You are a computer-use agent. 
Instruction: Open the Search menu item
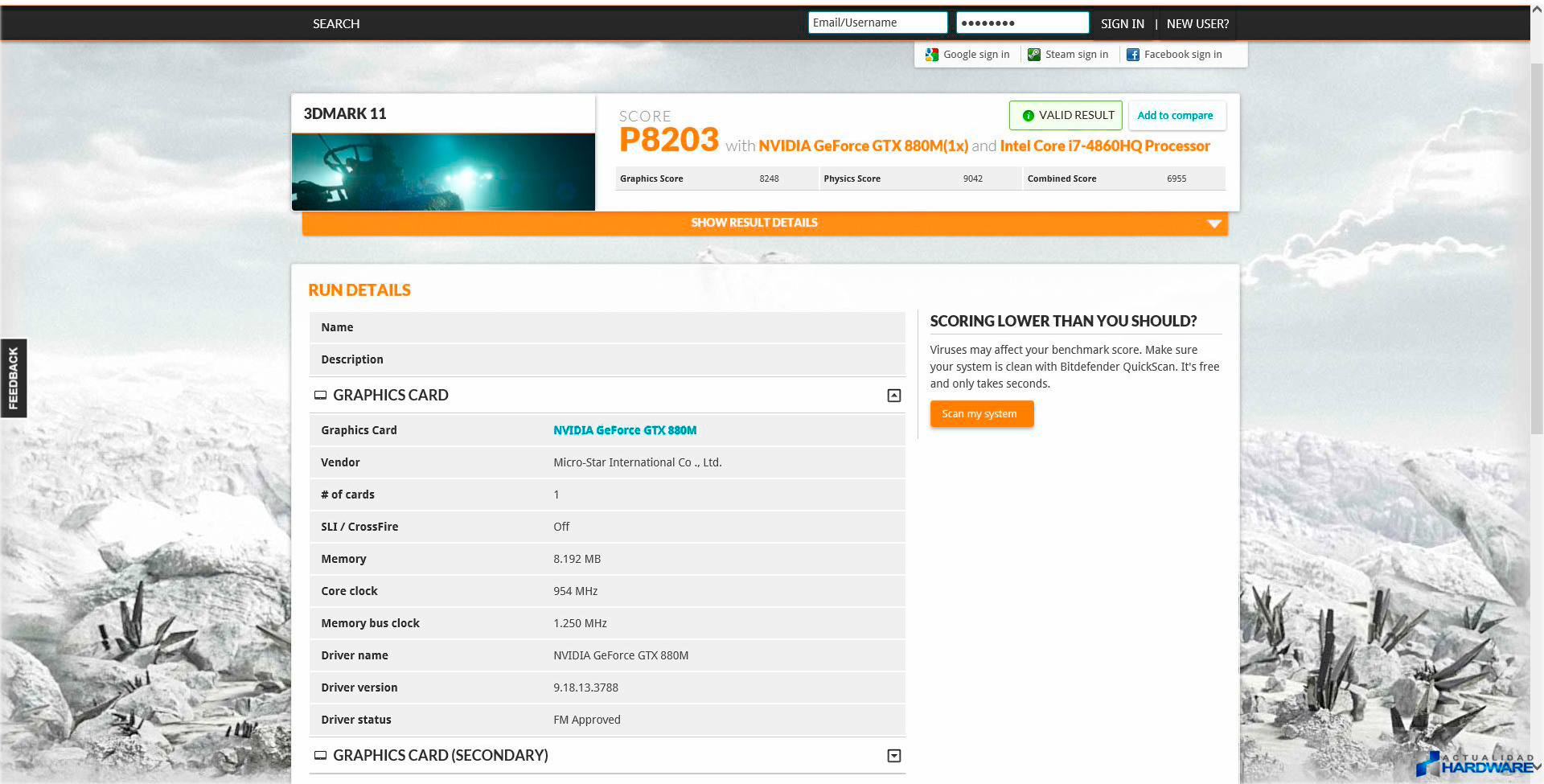336,24
